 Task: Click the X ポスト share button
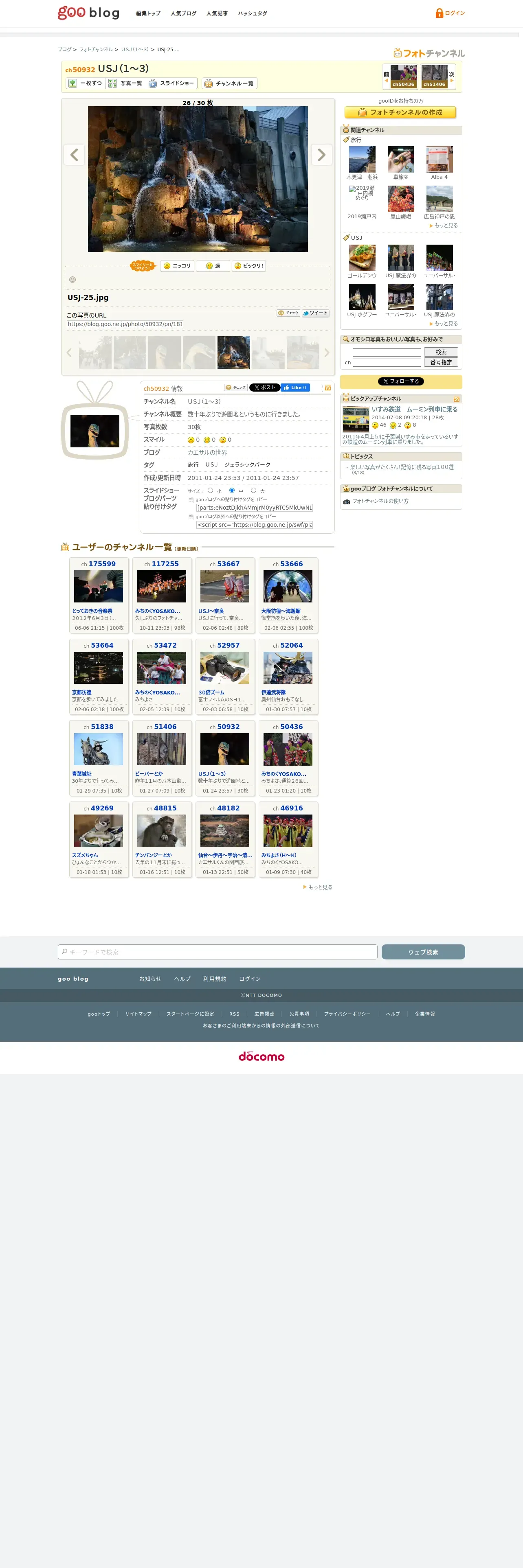(264, 388)
